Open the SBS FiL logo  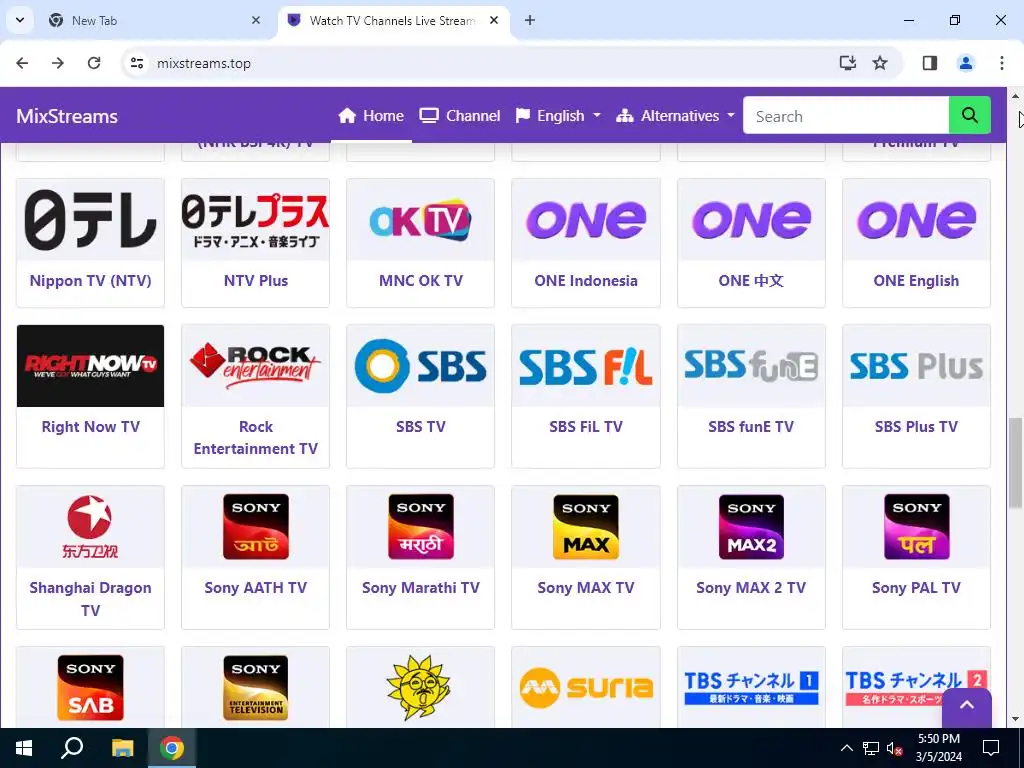pos(586,366)
